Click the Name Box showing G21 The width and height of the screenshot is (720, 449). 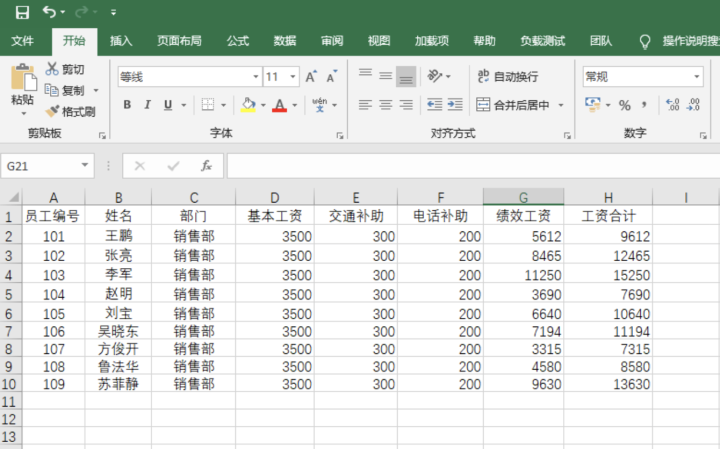point(48,166)
